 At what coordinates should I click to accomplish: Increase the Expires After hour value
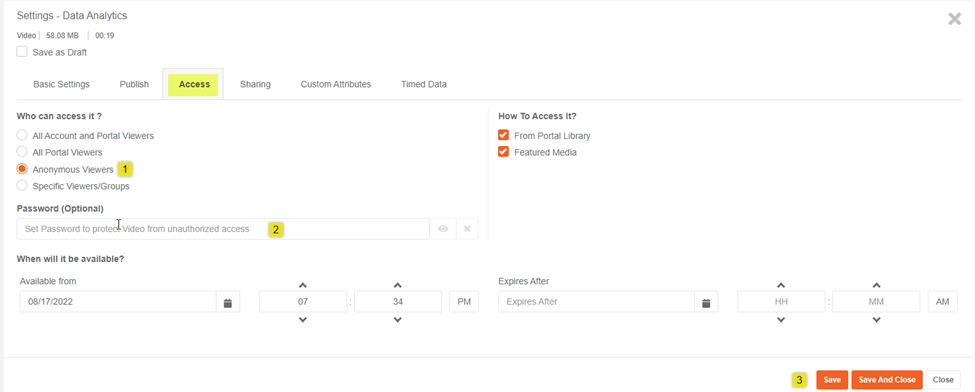click(x=781, y=285)
